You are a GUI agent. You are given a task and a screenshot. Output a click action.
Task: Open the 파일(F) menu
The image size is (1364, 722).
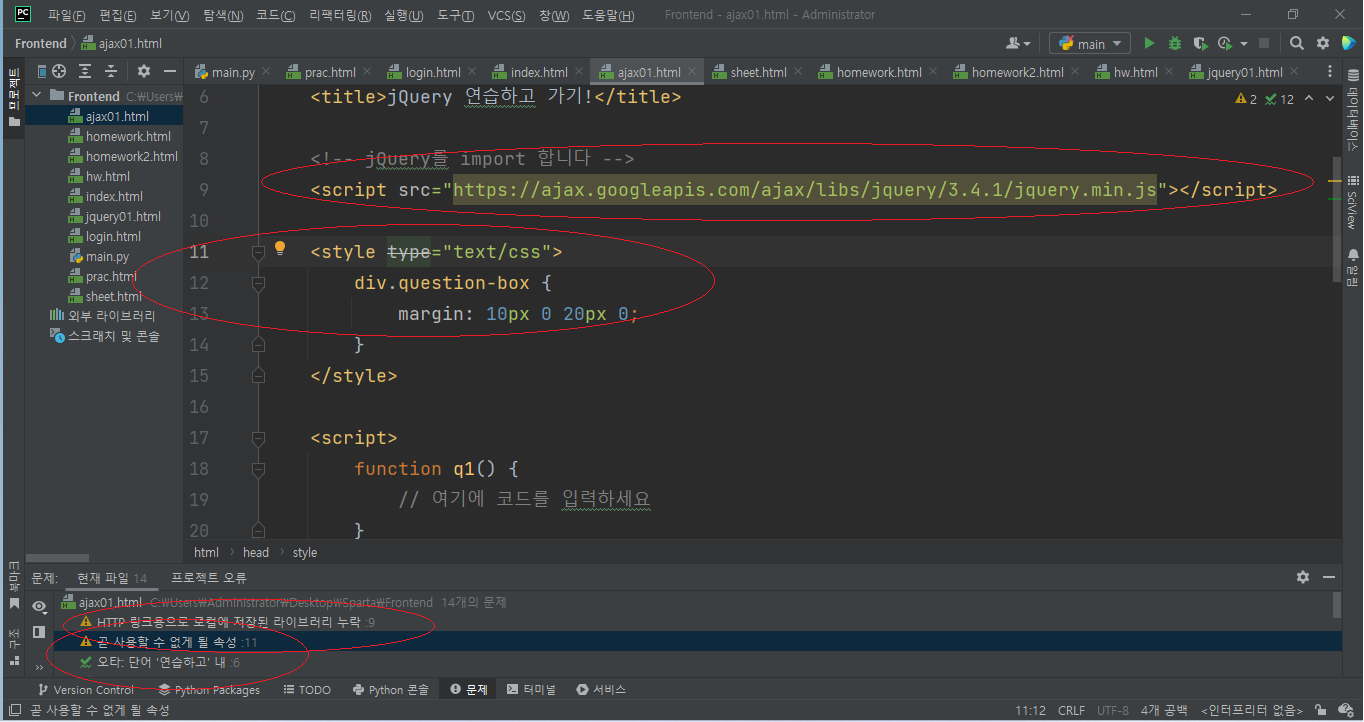tap(66, 15)
